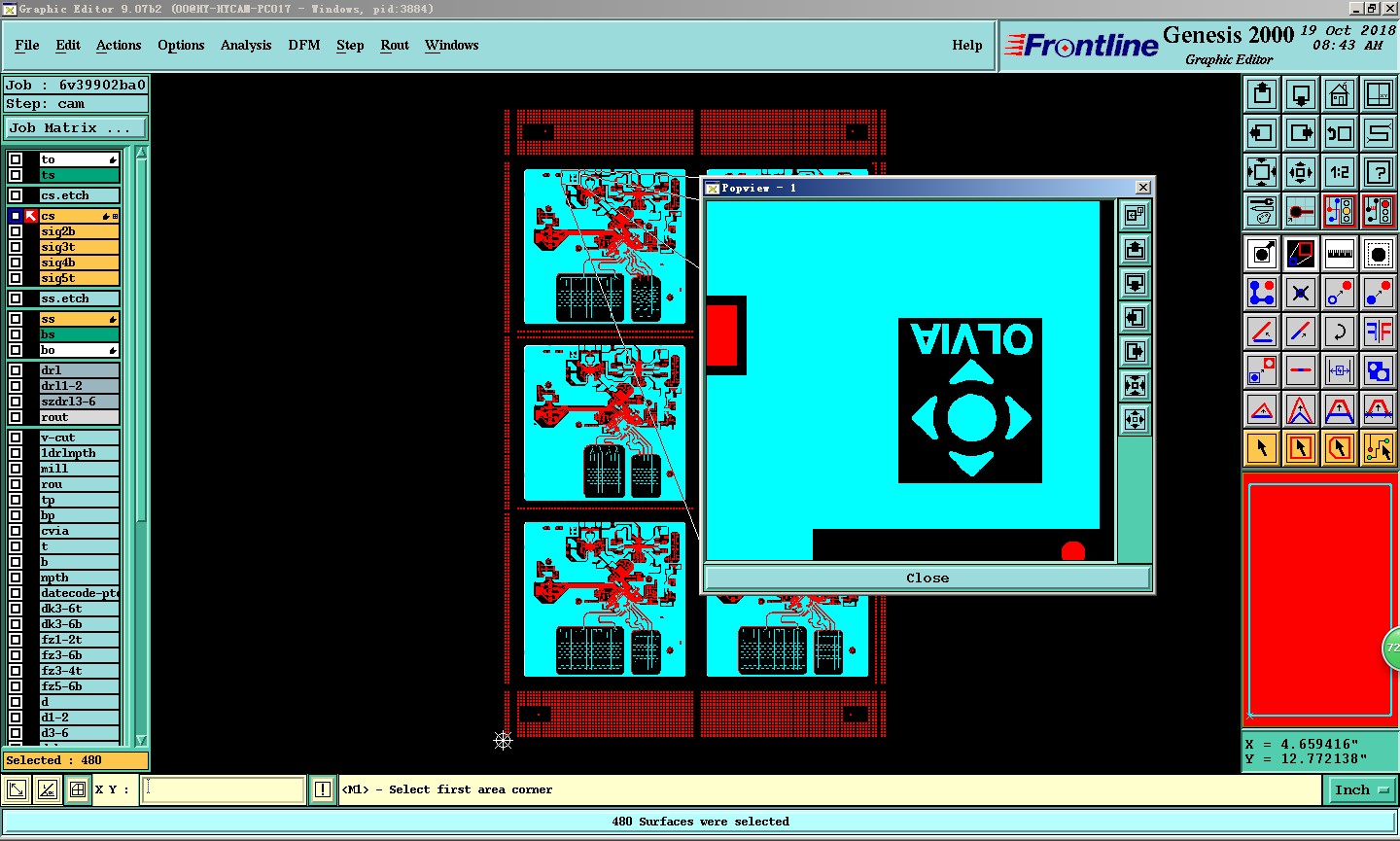Click the rotate curved arrow tool

click(1340, 331)
